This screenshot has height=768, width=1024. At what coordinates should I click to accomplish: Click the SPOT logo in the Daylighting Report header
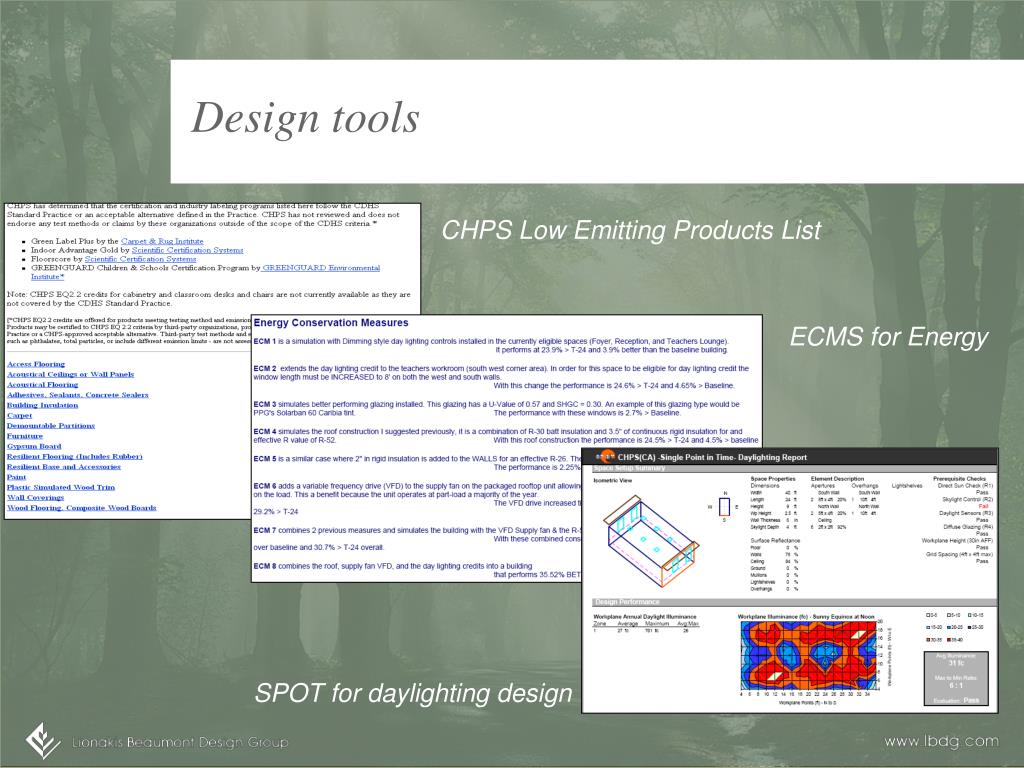[x=605, y=456]
